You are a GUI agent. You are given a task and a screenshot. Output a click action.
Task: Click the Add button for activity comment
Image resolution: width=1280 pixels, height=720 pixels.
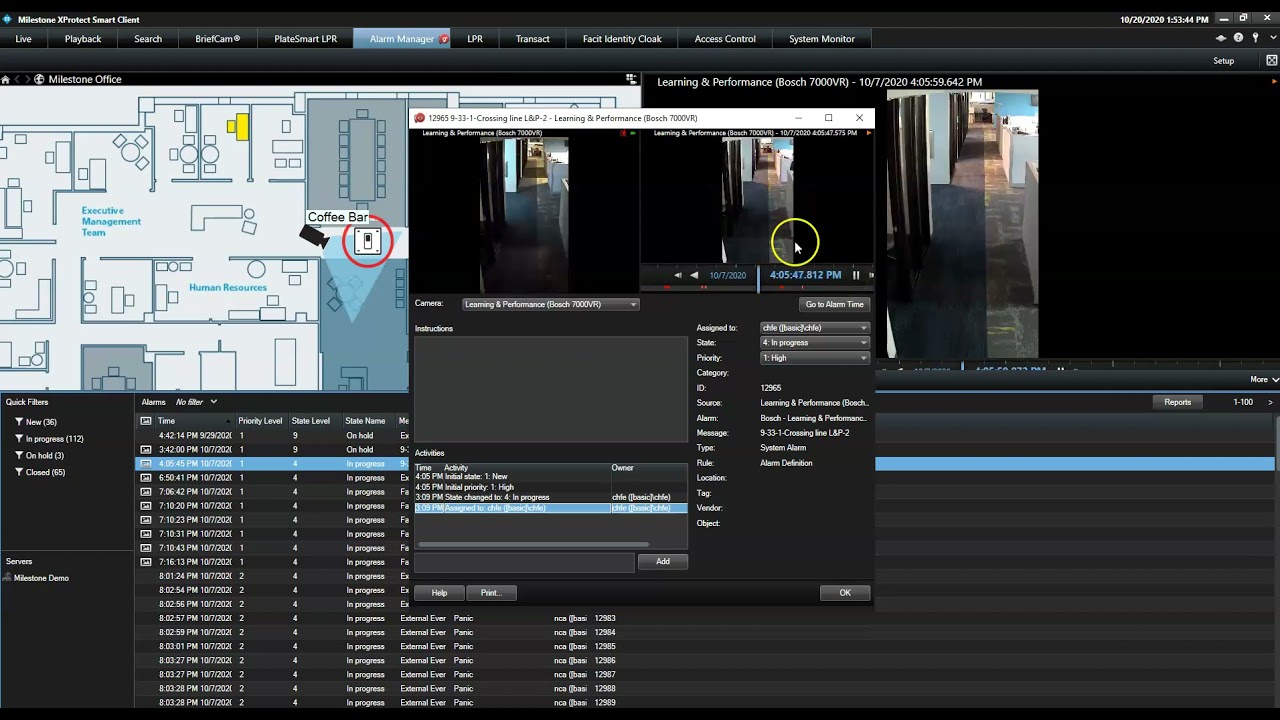click(663, 562)
